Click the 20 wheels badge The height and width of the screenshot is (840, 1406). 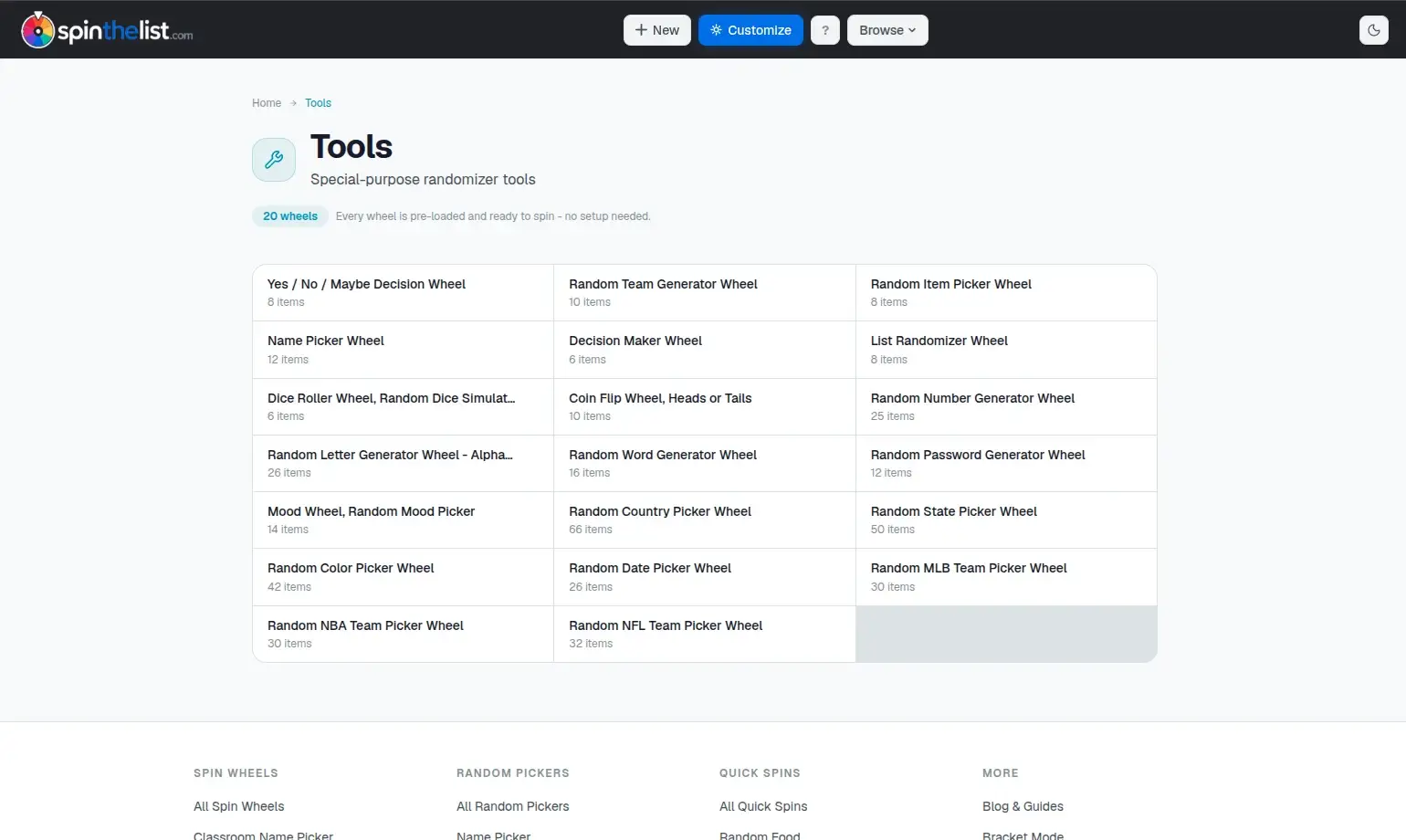click(x=290, y=216)
